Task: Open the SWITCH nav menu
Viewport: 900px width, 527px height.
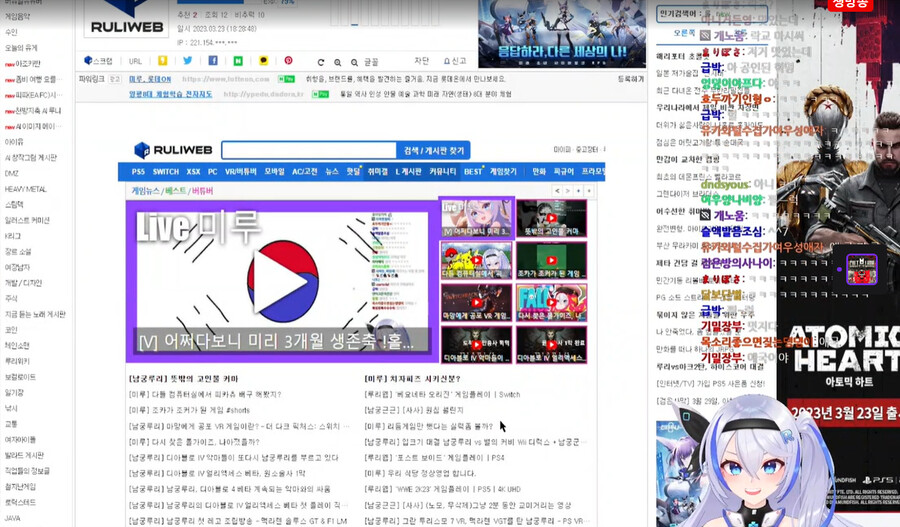Action: tap(166, 172)
